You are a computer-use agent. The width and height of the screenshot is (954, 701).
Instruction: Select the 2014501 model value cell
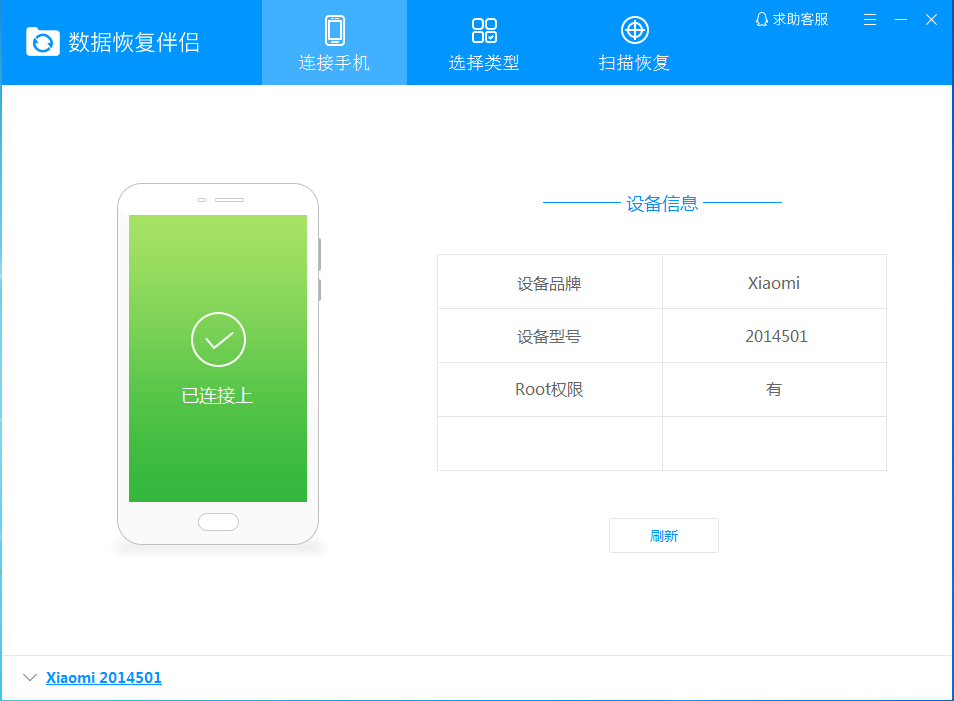click(x=774, y=336)
